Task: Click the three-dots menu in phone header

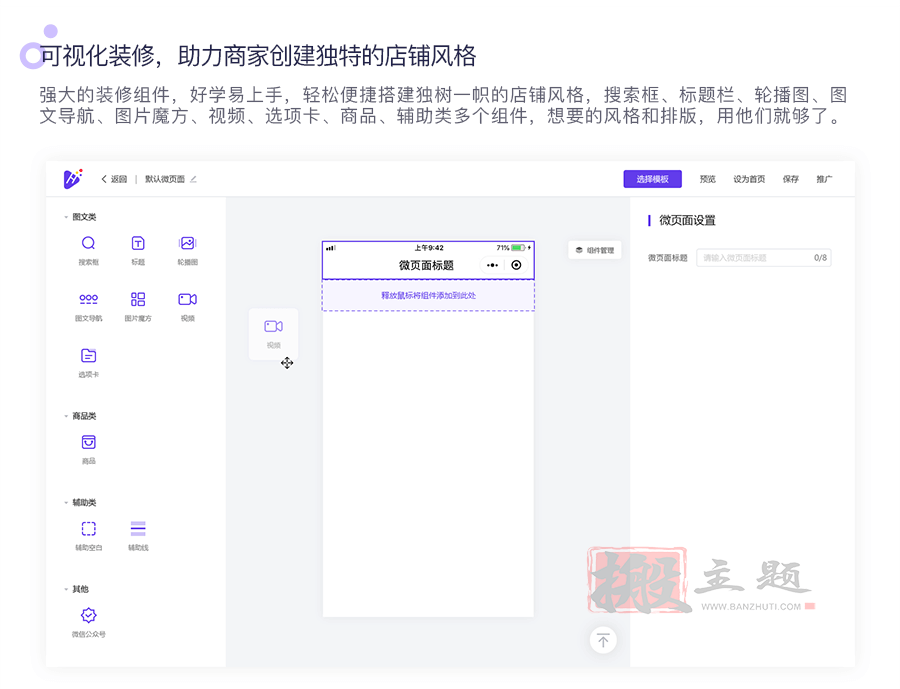Action: [x=492, y=265]
